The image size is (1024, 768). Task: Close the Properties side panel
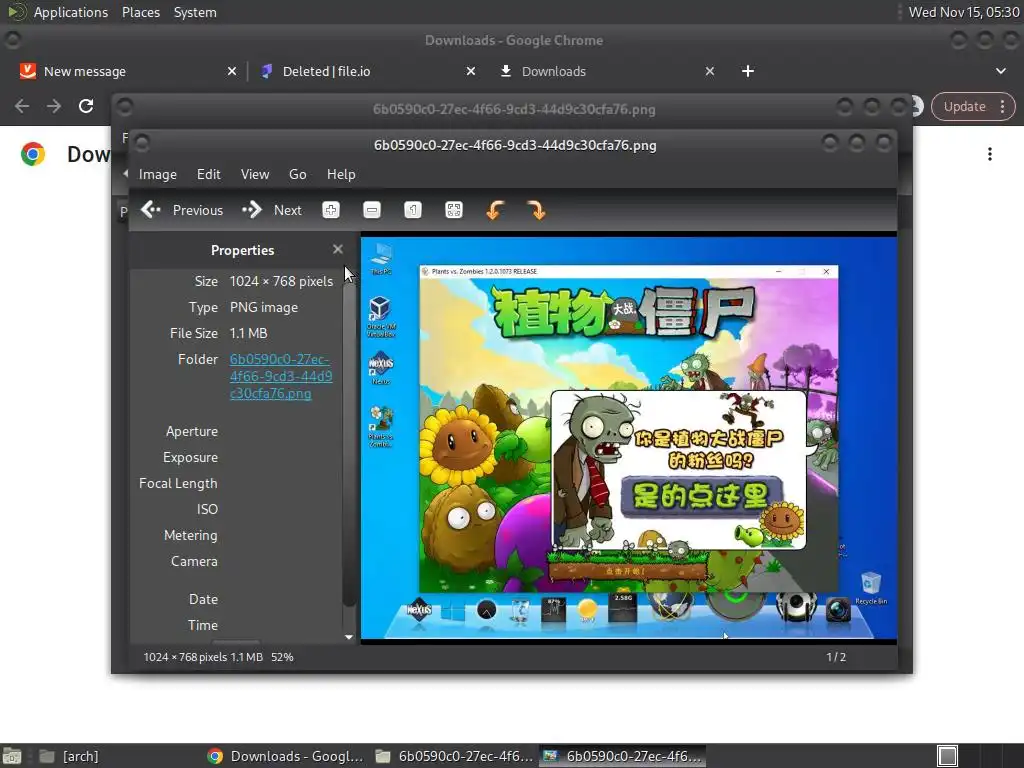click(338, 249)
